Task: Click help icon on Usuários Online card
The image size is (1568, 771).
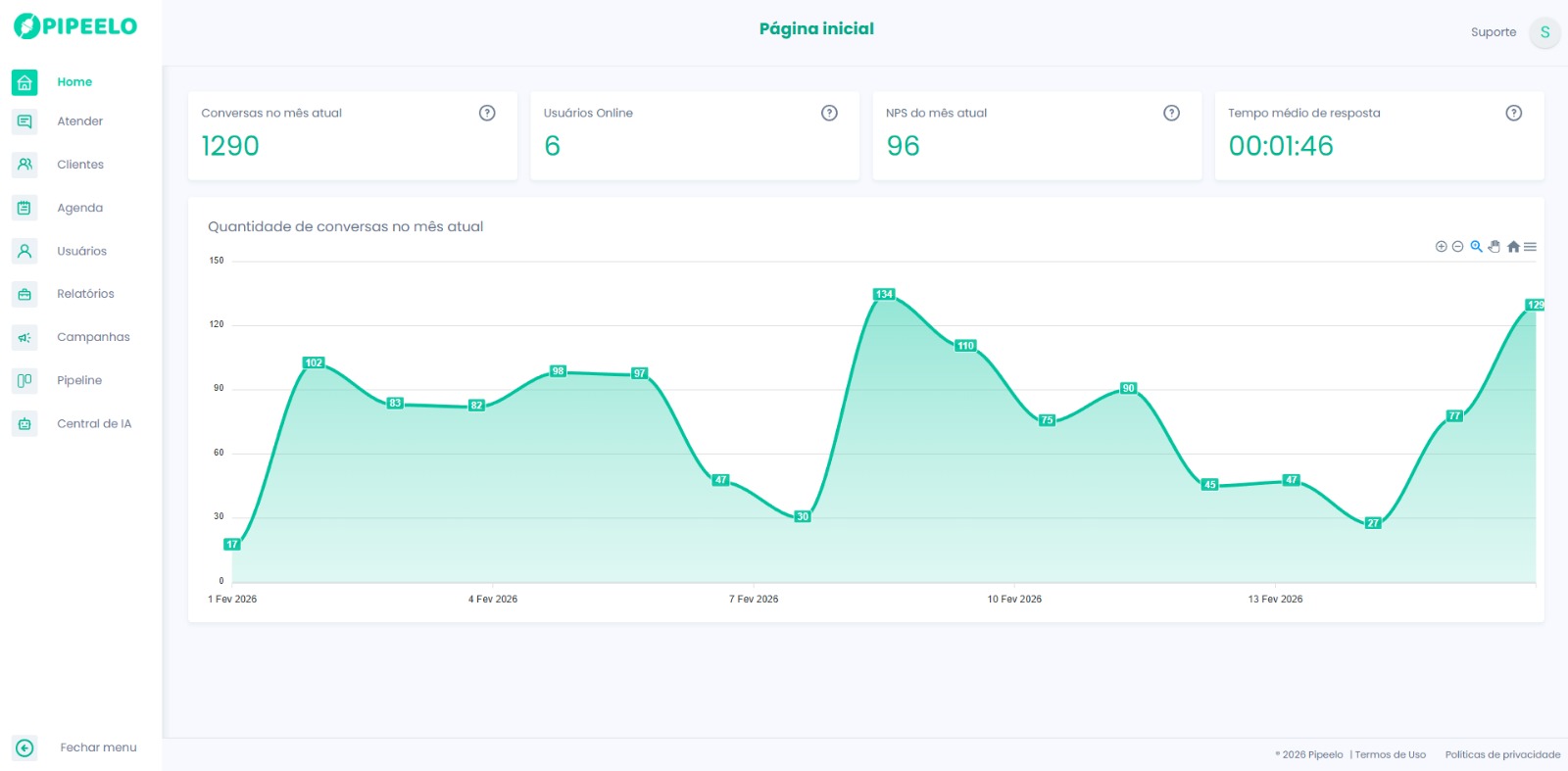Action: tap(829, 113)
